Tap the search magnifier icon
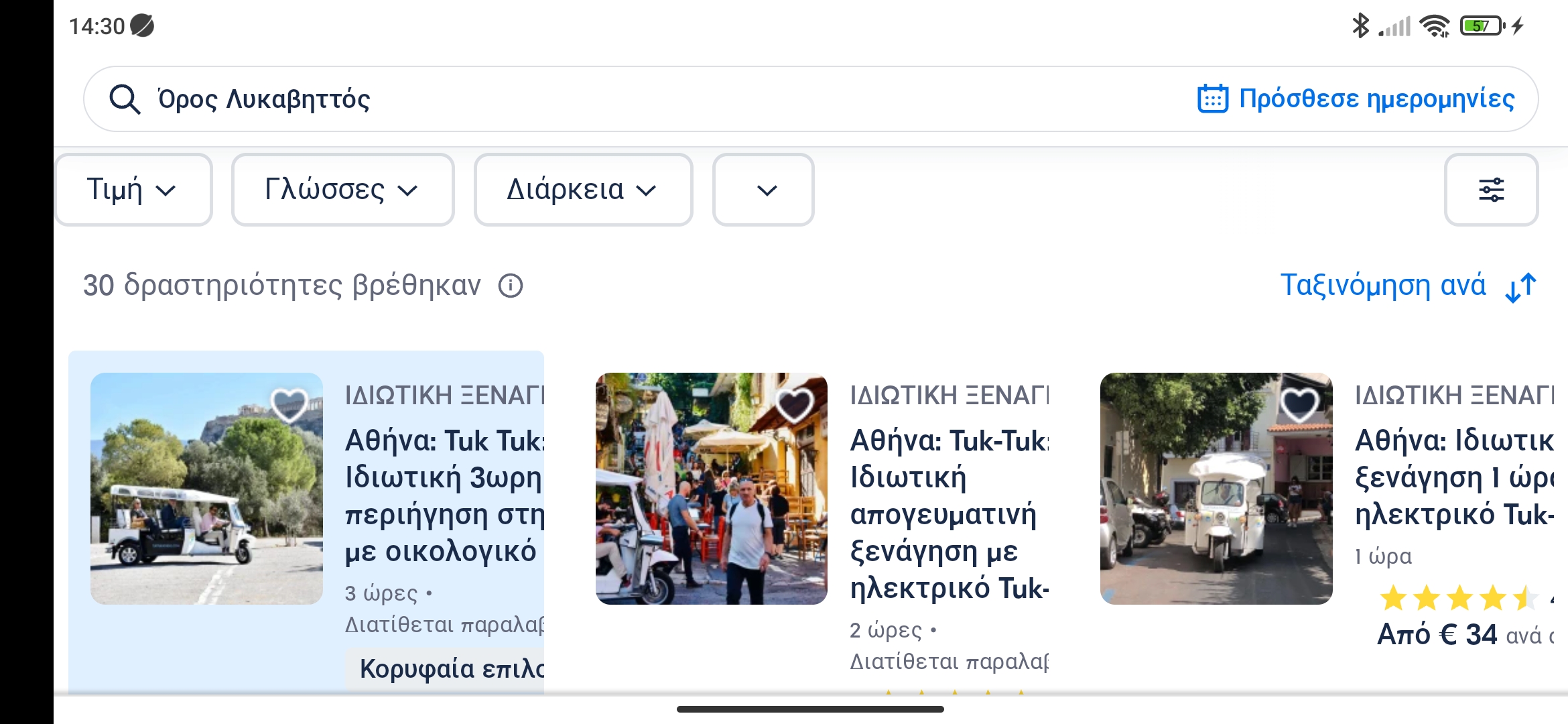Viewport: 1568px width, 724px height. point(125,99)
